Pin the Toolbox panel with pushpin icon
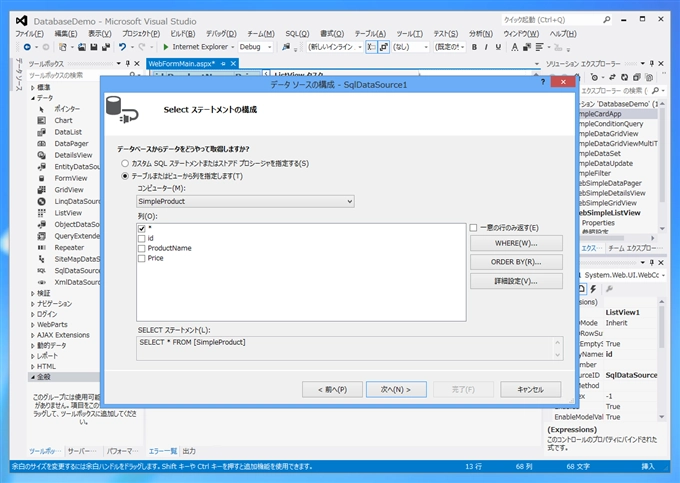 [128, 63]
